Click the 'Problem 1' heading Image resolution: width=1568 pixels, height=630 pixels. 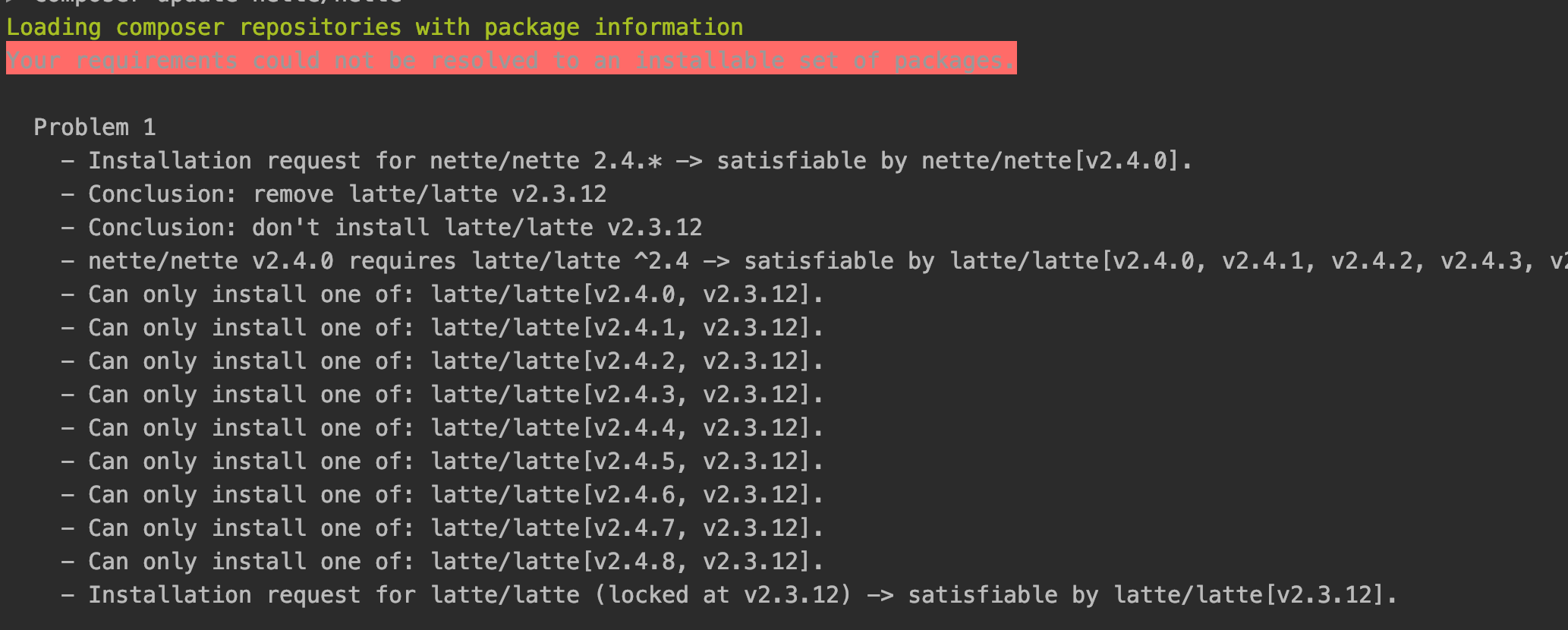coord(95,128)
